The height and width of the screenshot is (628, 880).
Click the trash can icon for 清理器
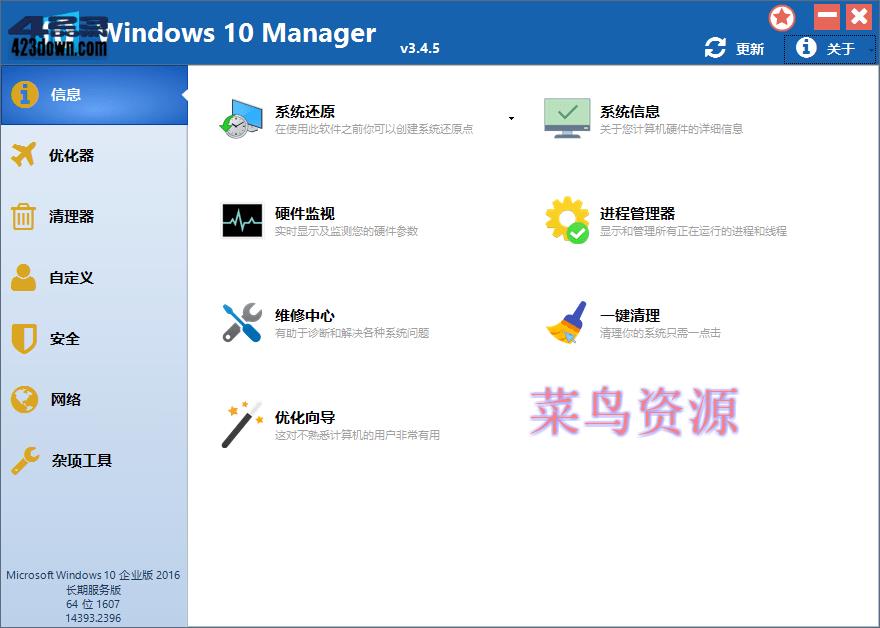click(x=22, y=217)
